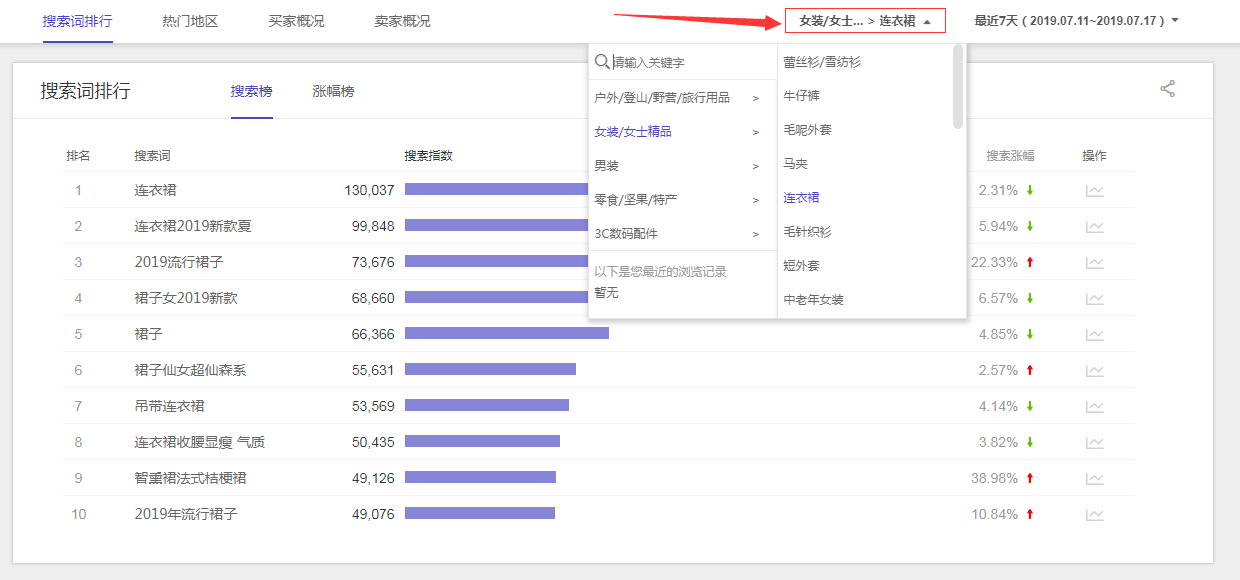Image resolution: width=1240 pixels, height=580 pixels.
Task: Open trend chart icon for 2019年流行裙子 row
Action: tap(1095, 515)
